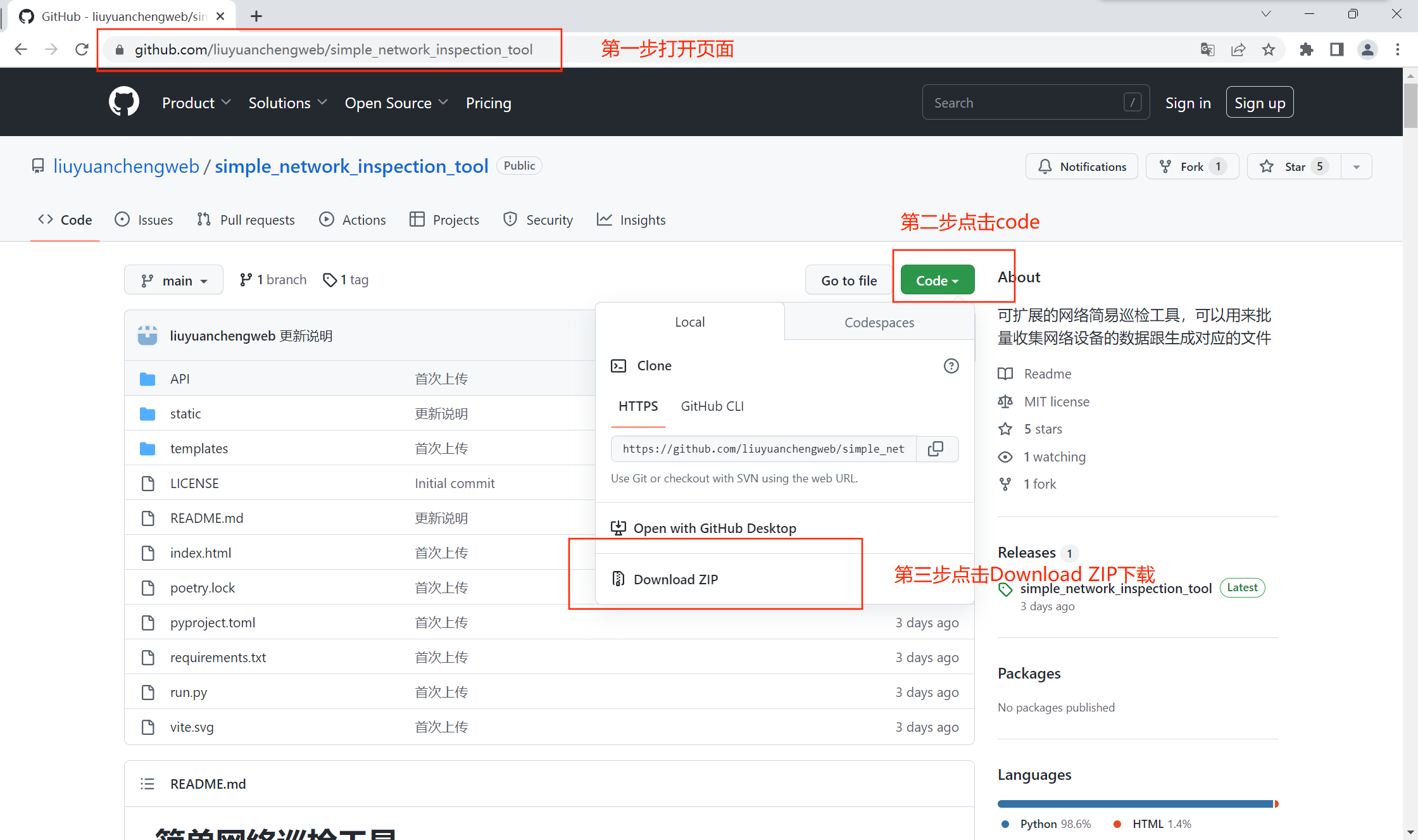Open the green Code dropdown button
Image resolution: width=1418 pixels, height=840 pixels.
pyautogui.click(x=937, y=280)
